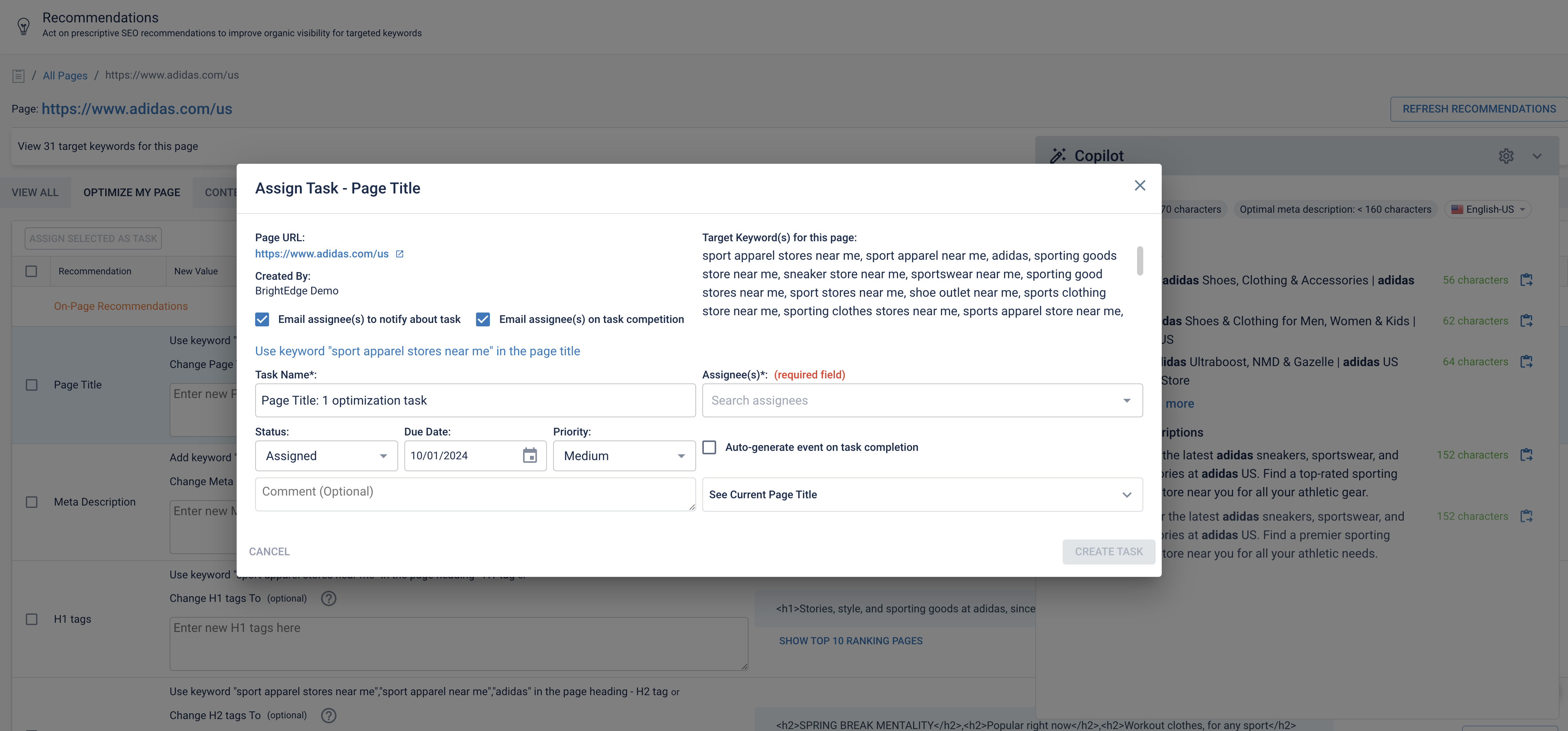The width and height of the screenshot is (1568, 731).
Task: Close the Assign Task dialog
Action: pyautogui.click(x=1139, y=186)
